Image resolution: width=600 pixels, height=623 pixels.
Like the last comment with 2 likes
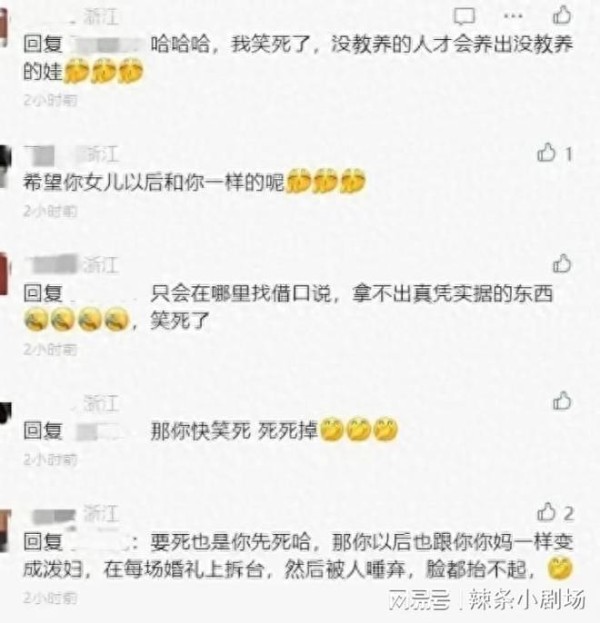click(x=546, y=512)
